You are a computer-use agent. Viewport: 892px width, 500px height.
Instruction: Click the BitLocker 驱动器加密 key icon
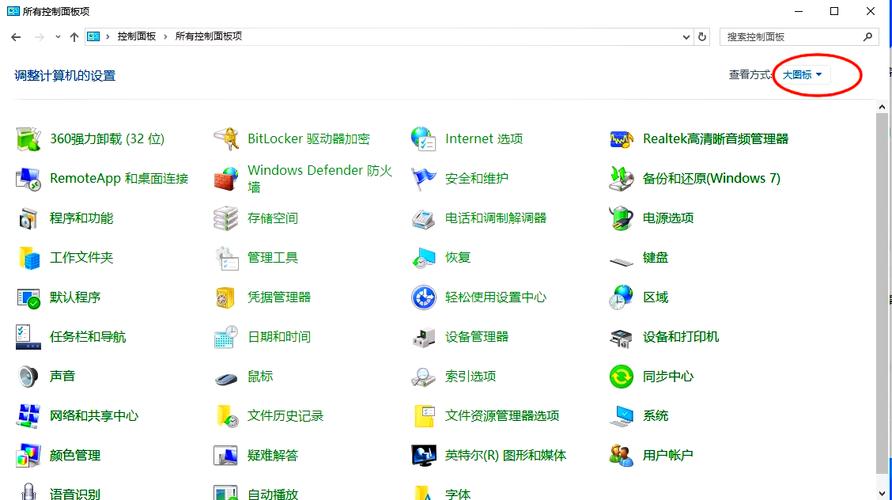click(x=226, y=139)
